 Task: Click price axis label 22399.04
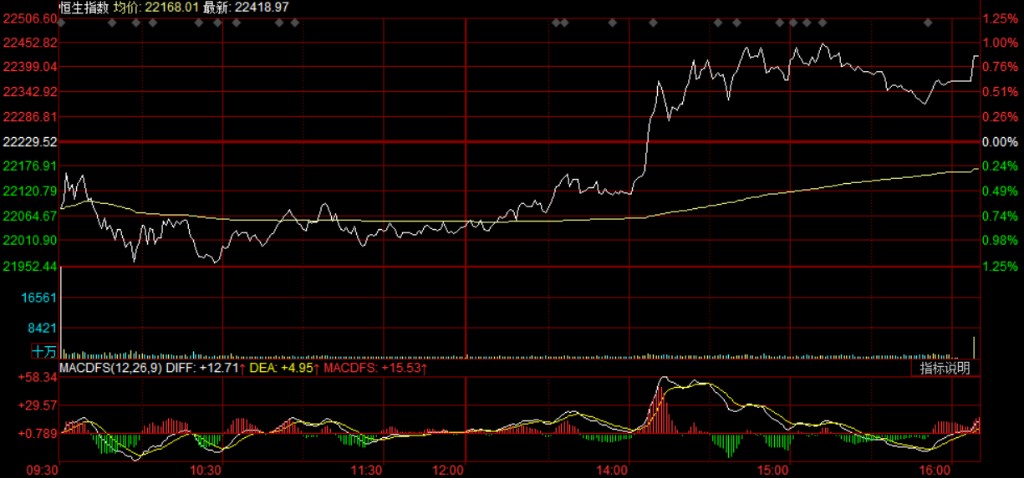coord(29,67)
